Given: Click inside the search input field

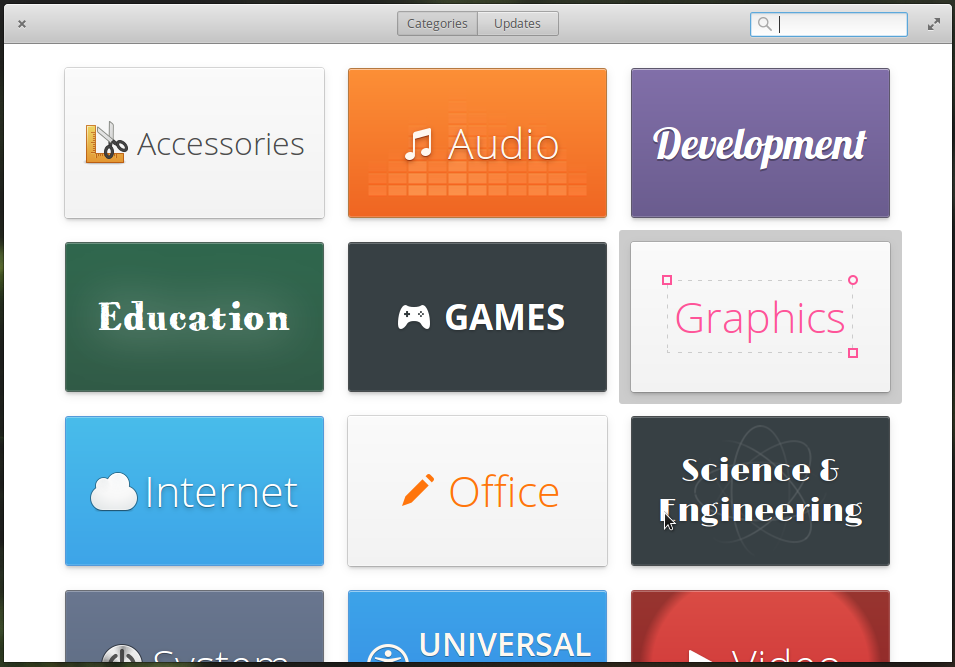Looking at the screenshot, I should pyautogui.click(x=838, y=24).
